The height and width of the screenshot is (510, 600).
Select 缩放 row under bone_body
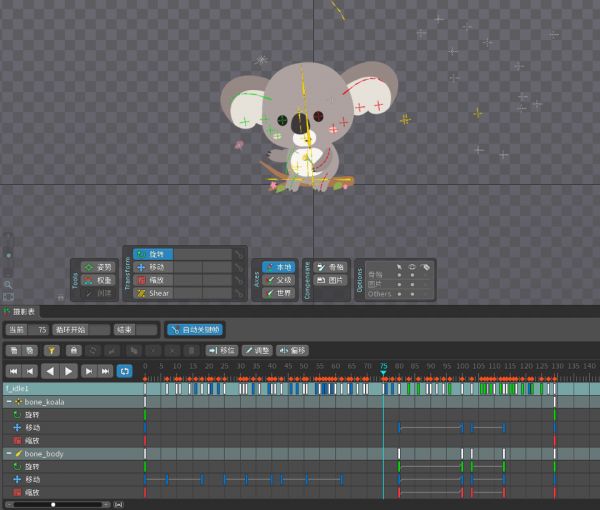point(73,492)
